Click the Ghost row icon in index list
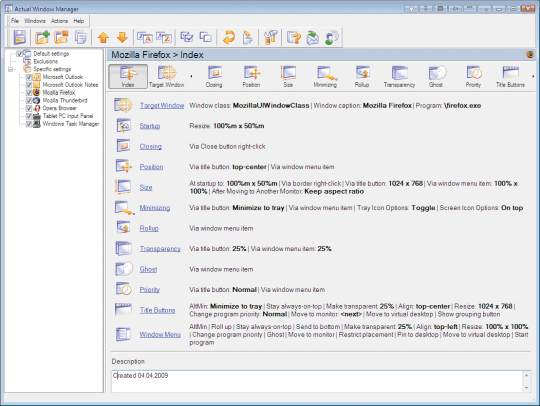Viewport: 540px width, 406px height. tap(124, 269)
